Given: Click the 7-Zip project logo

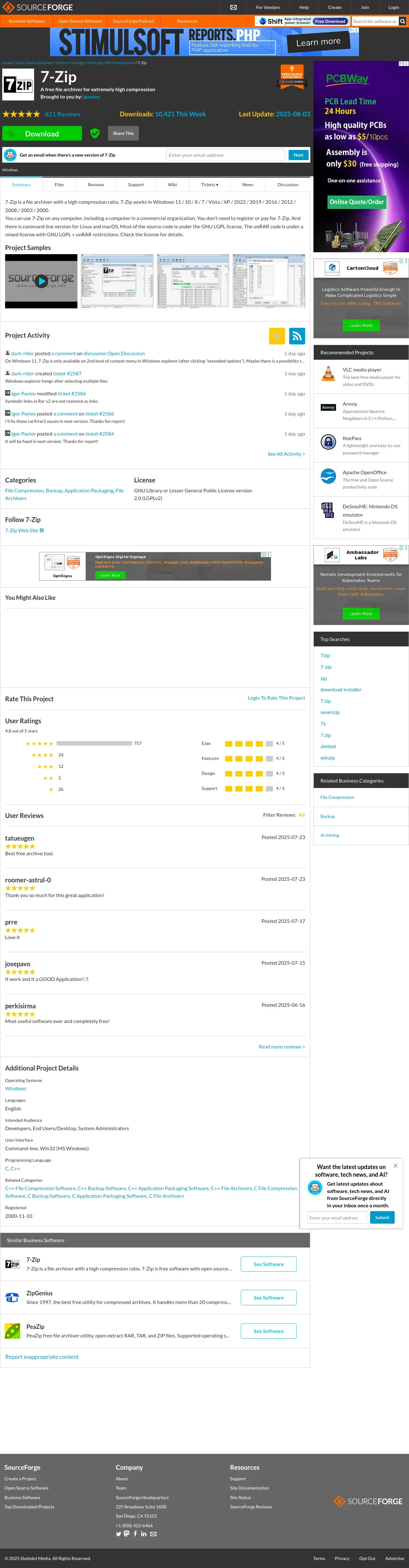Looking at the screenshot, I should click(18, 85).
